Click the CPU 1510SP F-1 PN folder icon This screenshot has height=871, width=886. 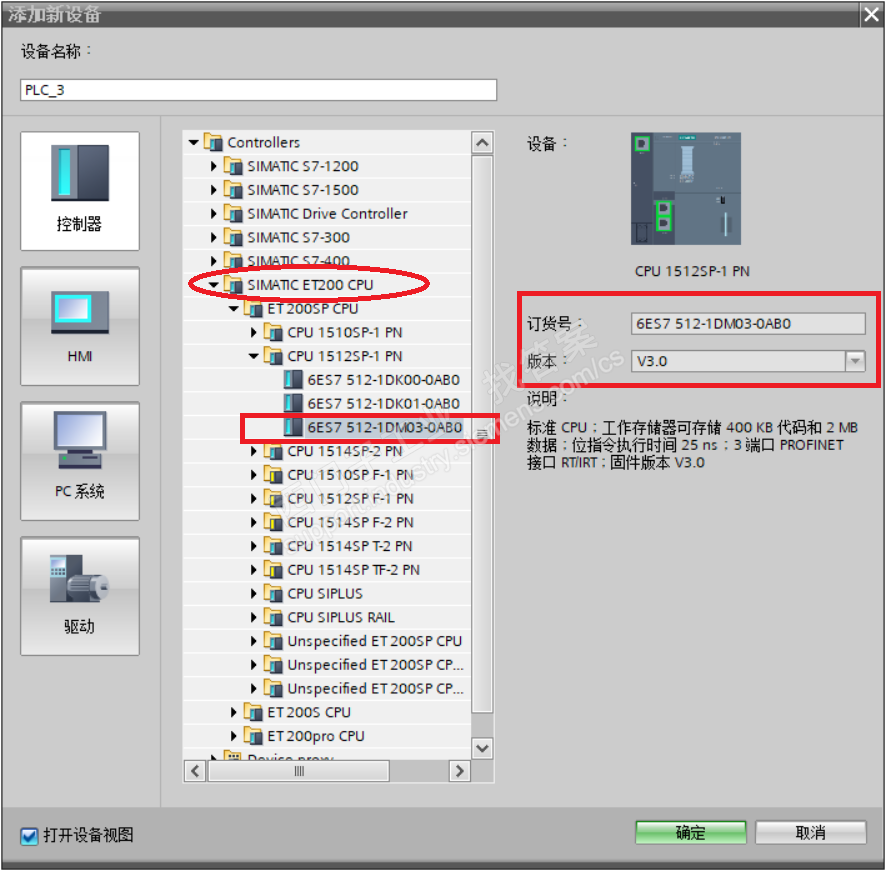273,475
